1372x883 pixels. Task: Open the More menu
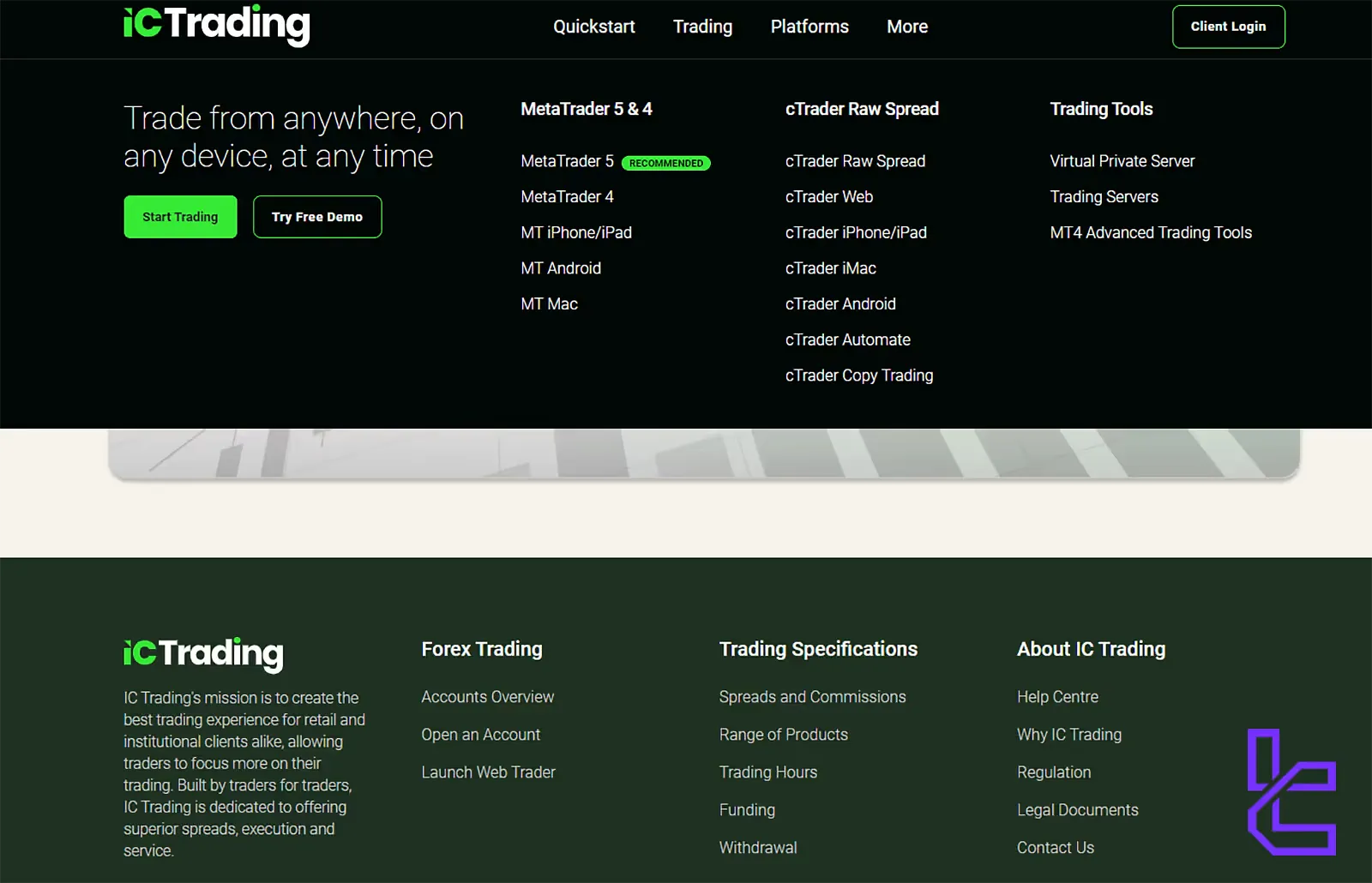point(907,27)
